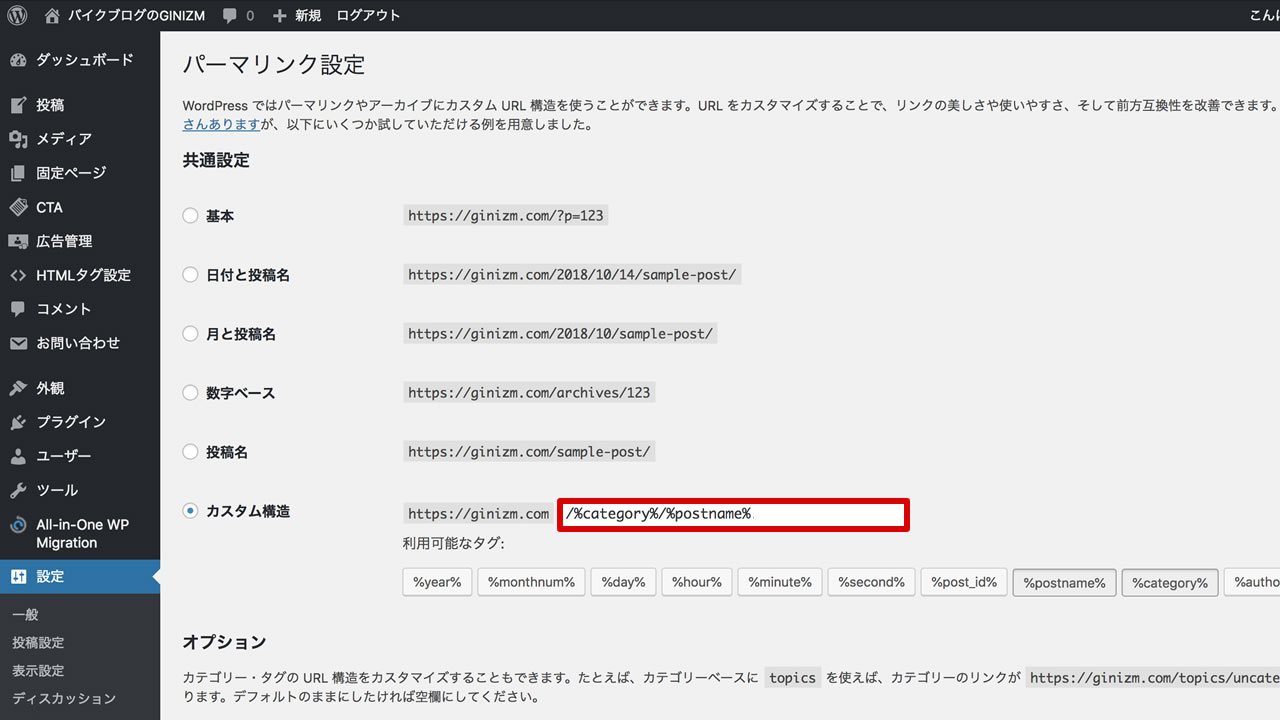Click the ダッシュボード gauge icon
The image size is (1280, 720).
pyautogui.click(x=18, y=60)
